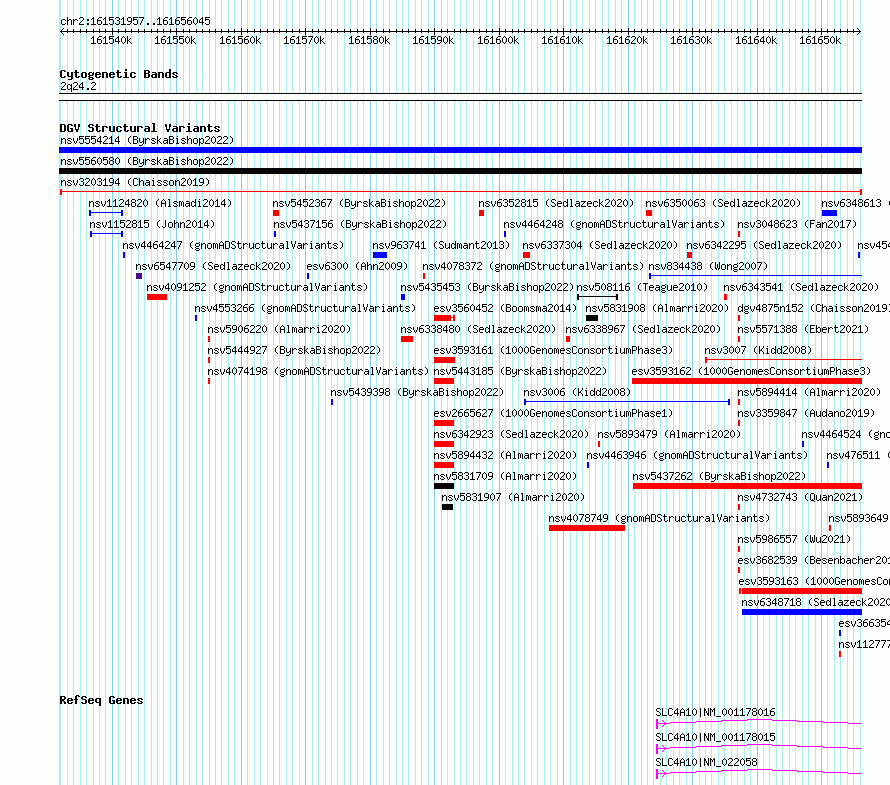Select the black nsv5560580 variant bar
The width and height of the screenshot is (890, 785).
[460, 171]
